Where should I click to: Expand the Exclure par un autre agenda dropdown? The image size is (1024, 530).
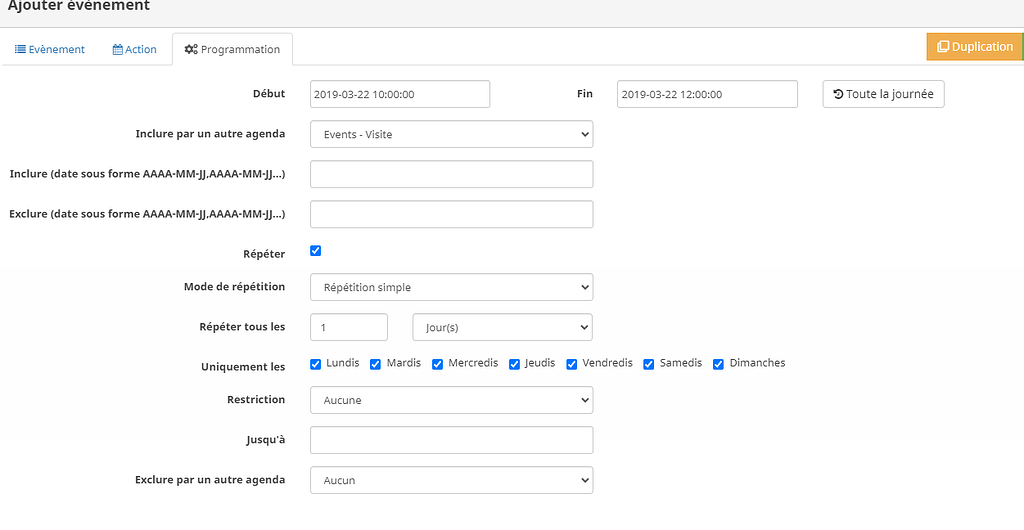click(x=451, y=480)
